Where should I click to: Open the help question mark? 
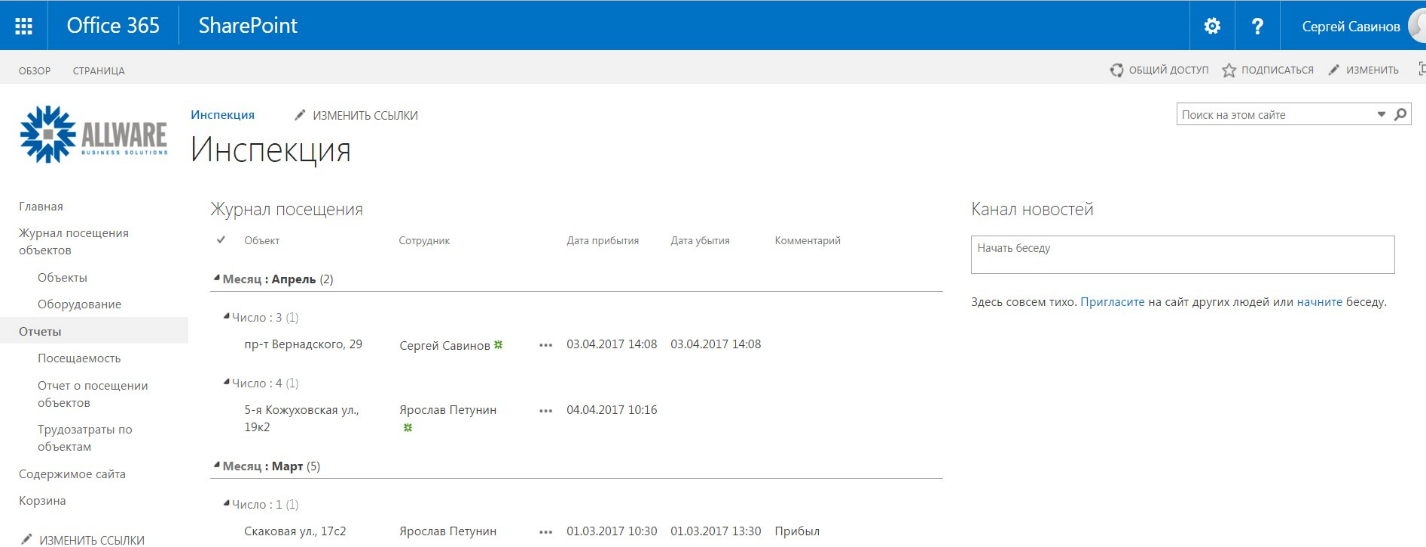[x=1258, y=26]
